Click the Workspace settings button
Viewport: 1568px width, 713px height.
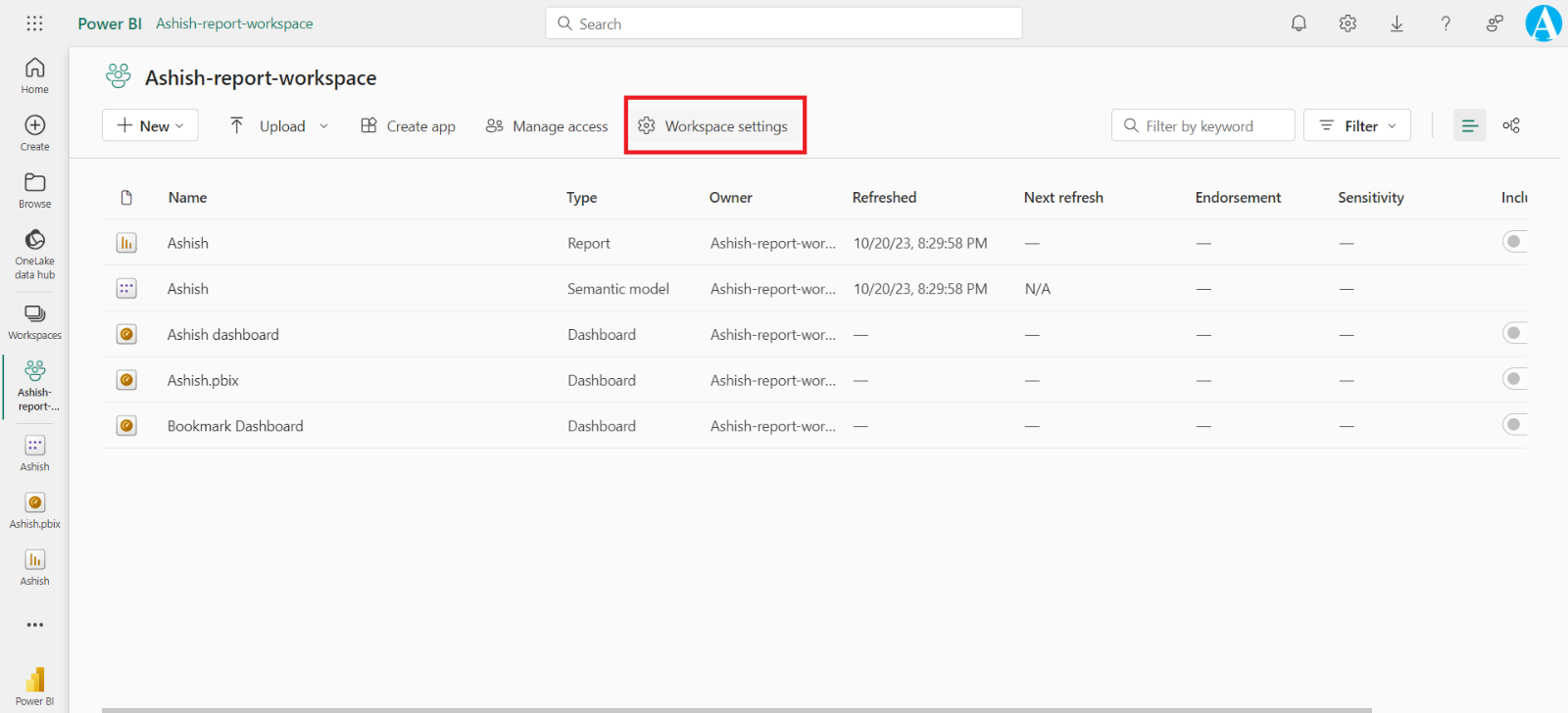click(713, 125)
